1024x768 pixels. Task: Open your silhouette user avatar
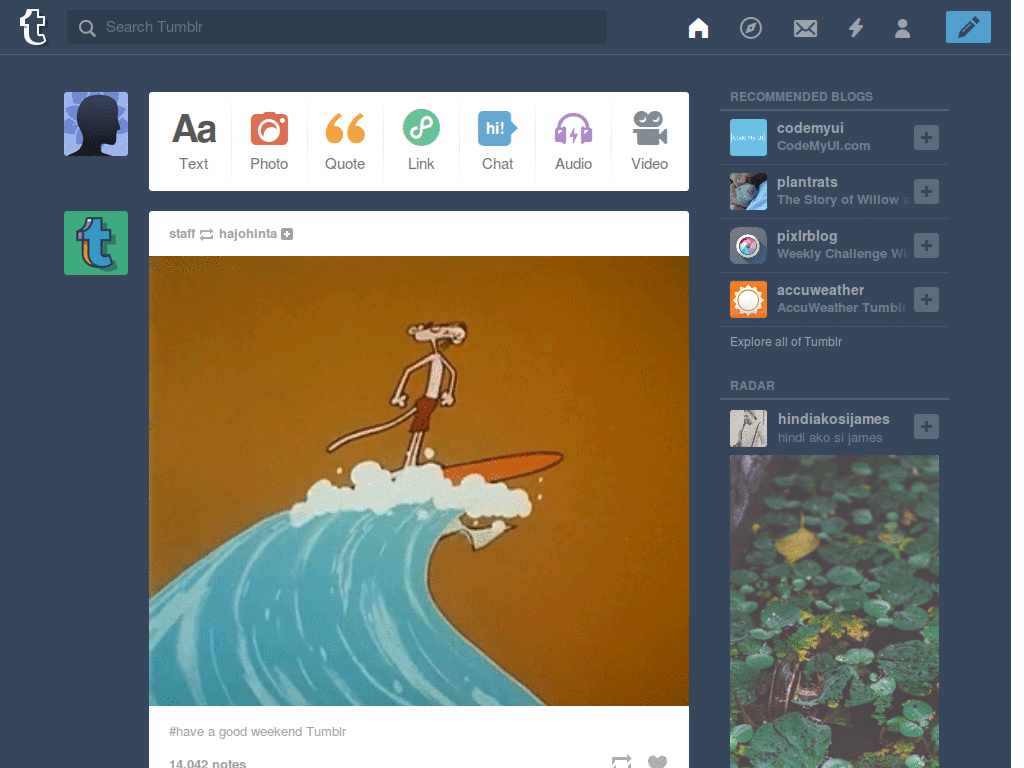[x=96, y=124]
